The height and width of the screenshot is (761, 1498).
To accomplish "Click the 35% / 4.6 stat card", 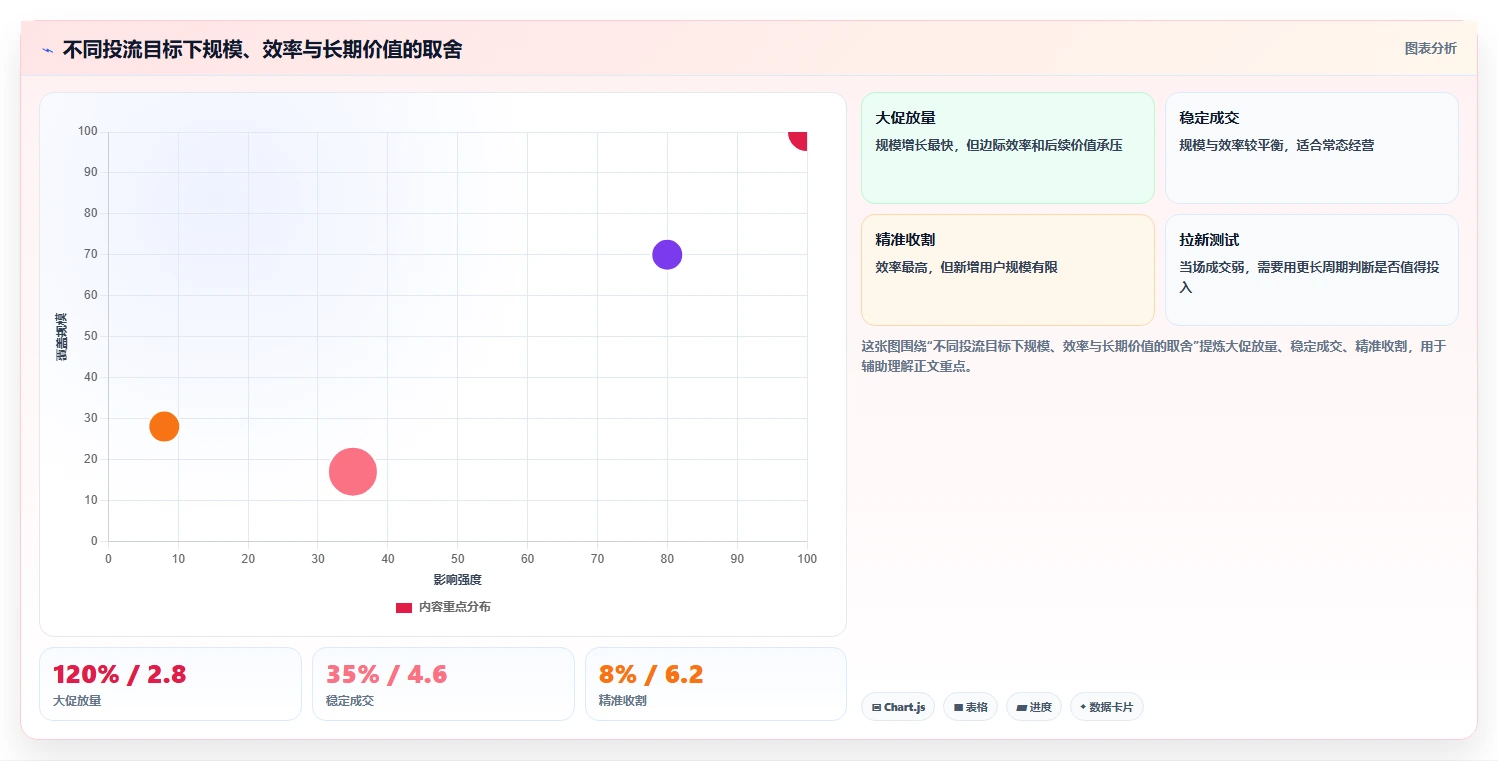I will pos(443,684).
